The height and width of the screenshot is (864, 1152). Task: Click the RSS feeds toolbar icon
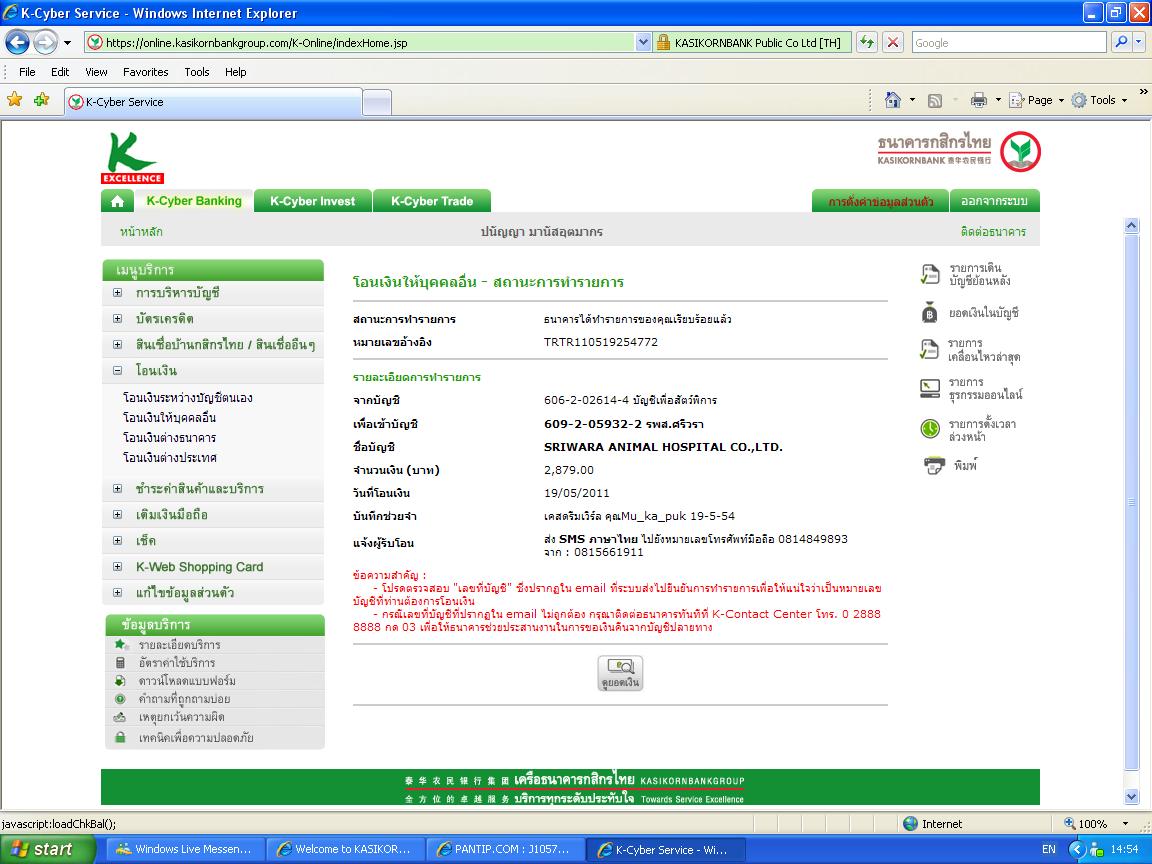click(935, 101)
